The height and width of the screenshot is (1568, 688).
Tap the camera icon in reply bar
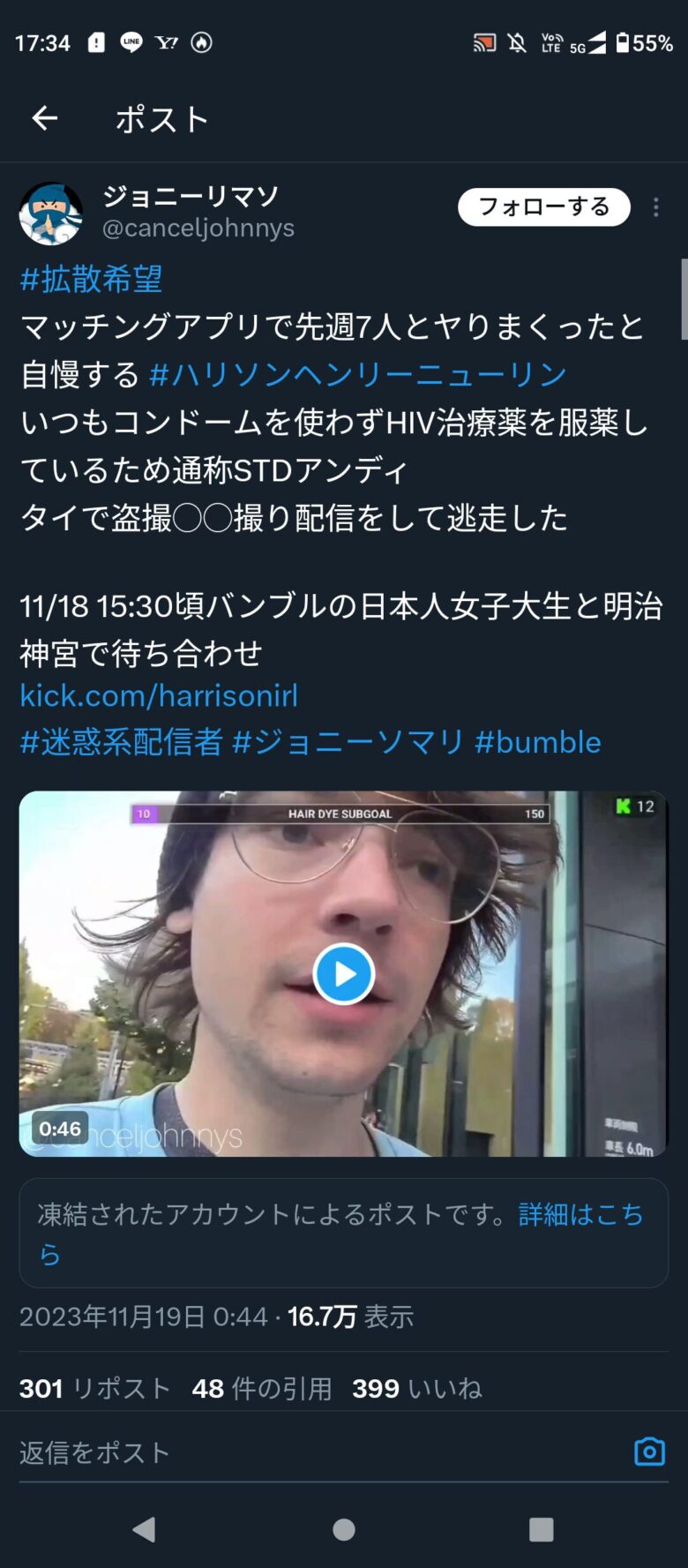pyautogui.click(x=650, y=1452)
